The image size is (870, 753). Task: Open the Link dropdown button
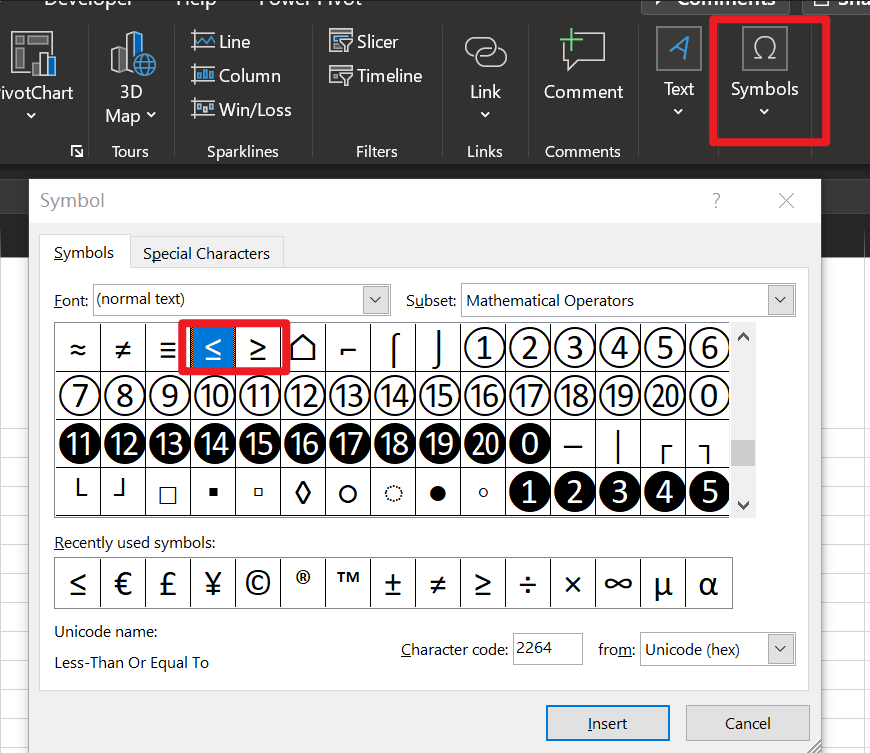tap(485, 75)
